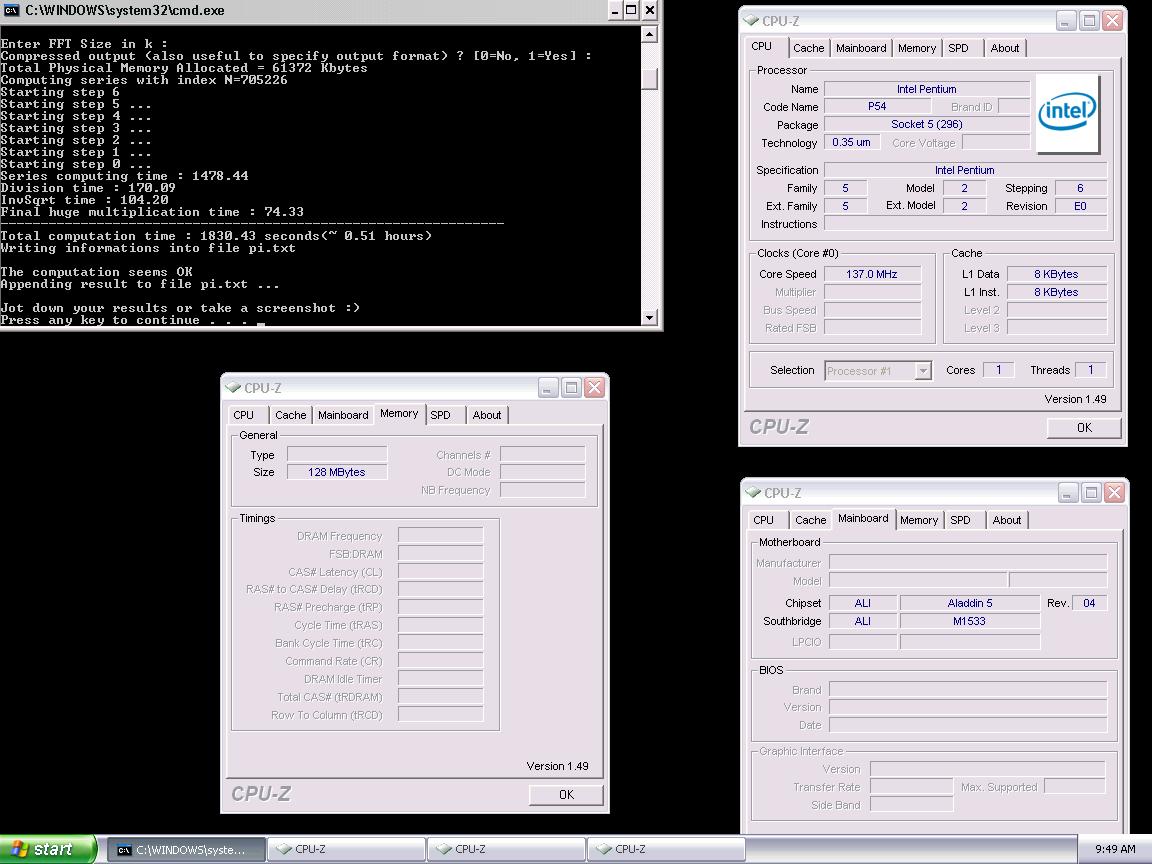Open the Cache tab in top-right CPU-Z
Image resolution: width=1152 pixels, height=864 pixels.
(x=808, y=48)
